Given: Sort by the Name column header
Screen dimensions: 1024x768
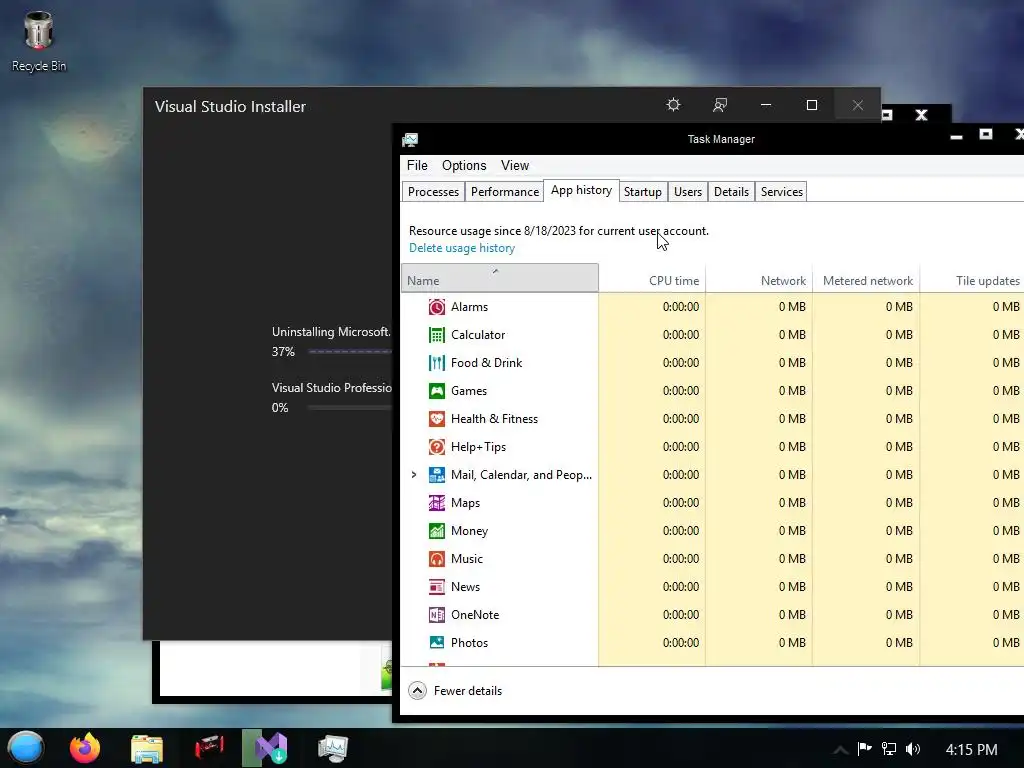Looking at the screenshot, I should pos(500,278).
